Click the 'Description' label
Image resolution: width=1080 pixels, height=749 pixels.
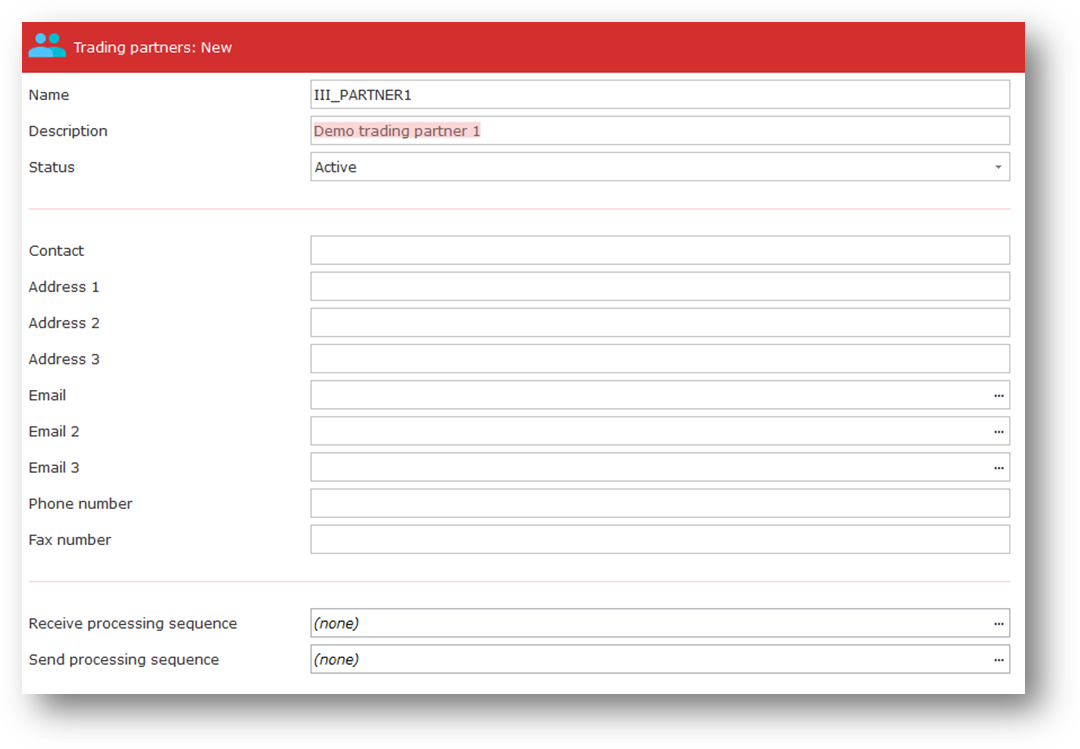pos(68,131)
